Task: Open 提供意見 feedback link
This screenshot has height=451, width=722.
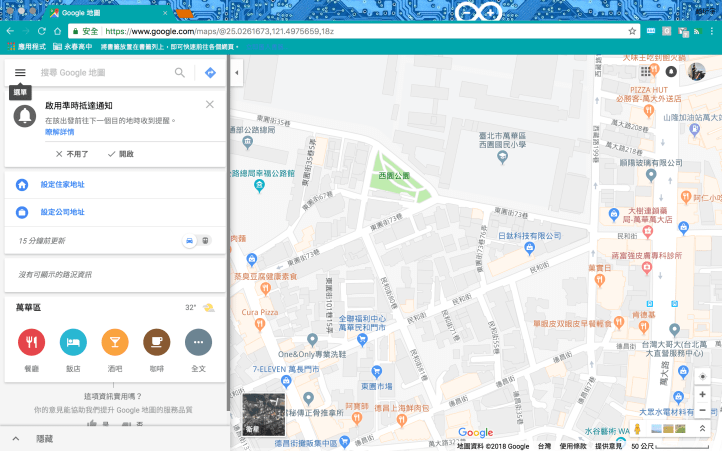Action: pyautogui.click(x=608, y=446)
